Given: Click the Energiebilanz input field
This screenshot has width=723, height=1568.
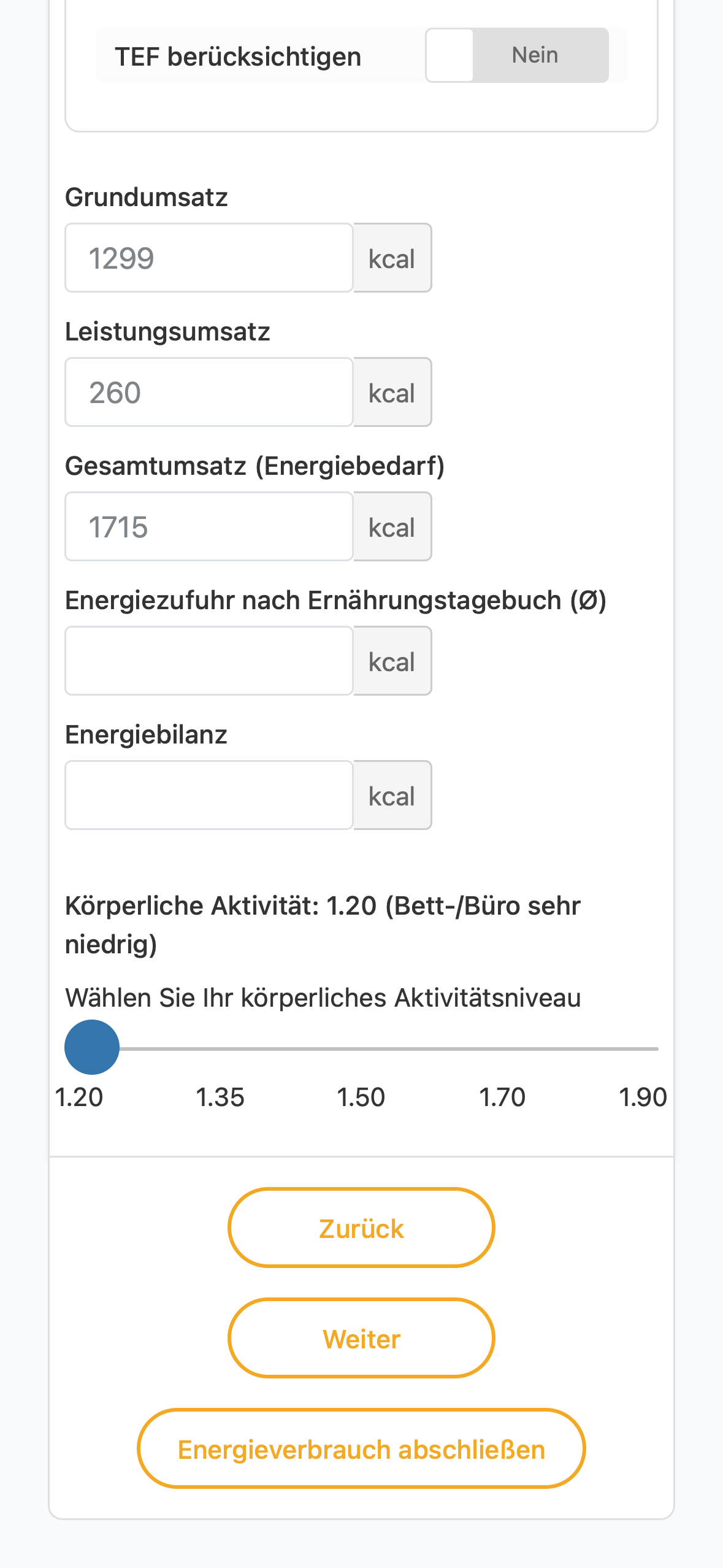Looking at the screenshot, I should click(209, 795).
